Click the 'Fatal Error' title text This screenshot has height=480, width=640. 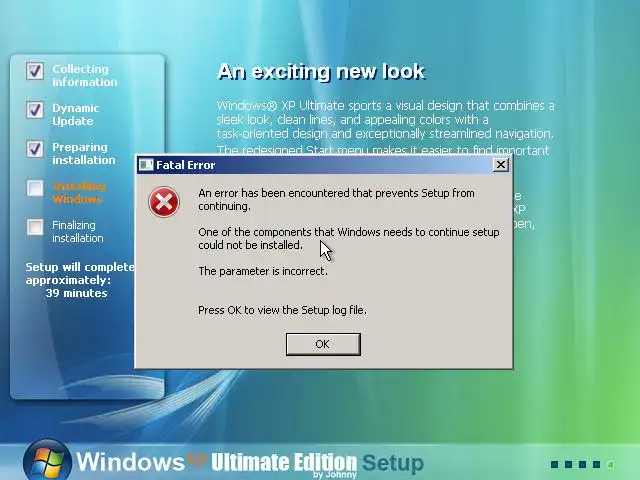(x=185, y=165)
